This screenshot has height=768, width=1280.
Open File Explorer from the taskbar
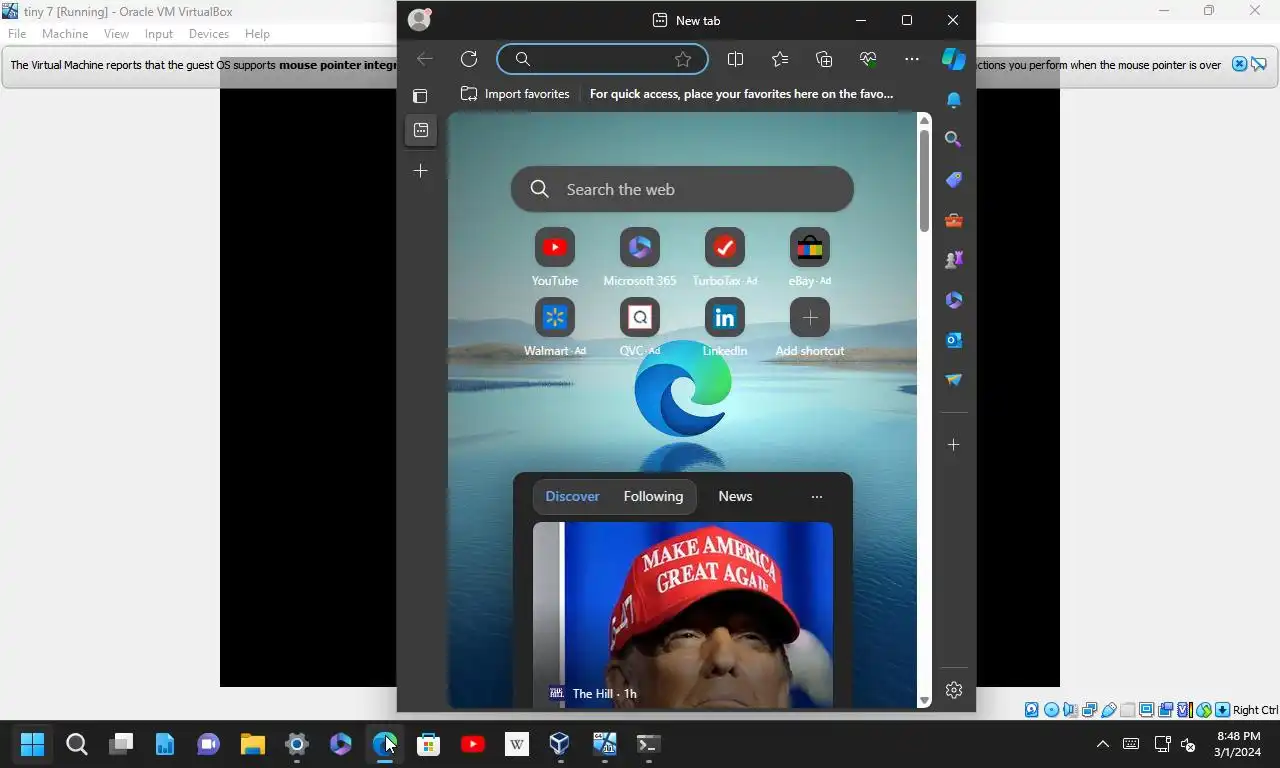click(x=253, y=744)
